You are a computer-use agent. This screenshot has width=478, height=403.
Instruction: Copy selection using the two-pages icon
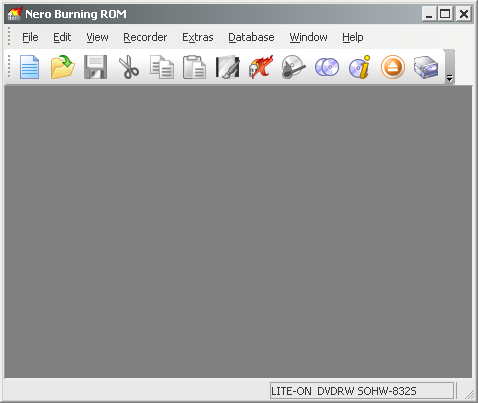(x=162, y=67)
